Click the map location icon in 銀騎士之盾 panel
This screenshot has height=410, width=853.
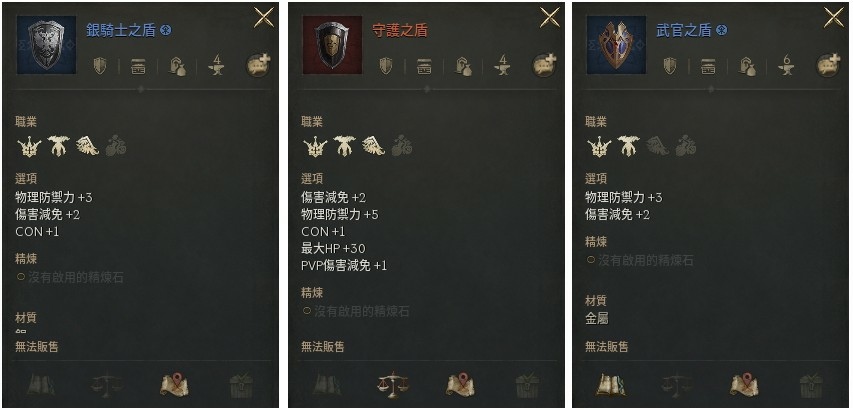click(x=174, y=385)
